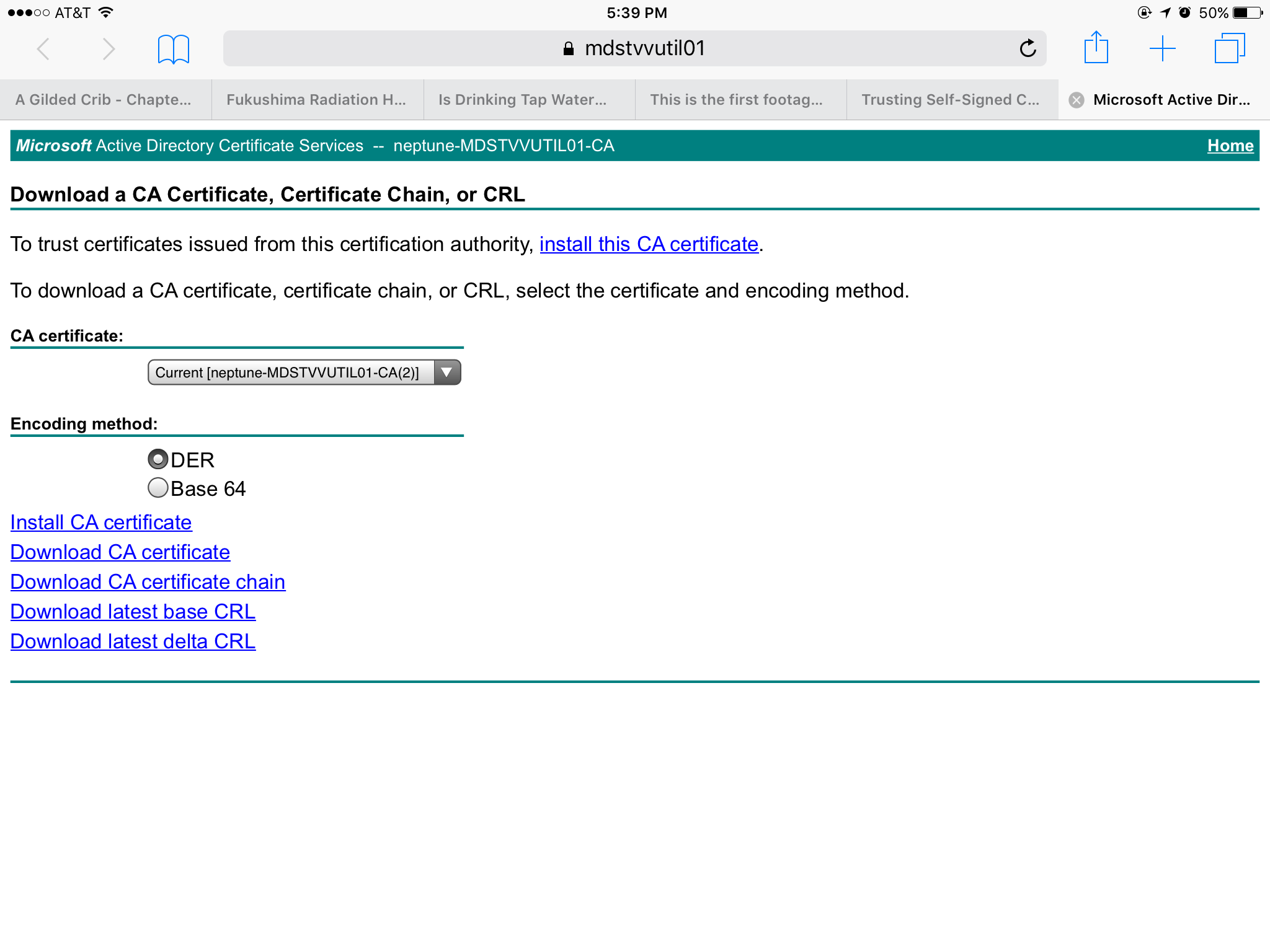
Task: Click the Home link in header
Action: pyautogui.click(x=1230, y=146)
